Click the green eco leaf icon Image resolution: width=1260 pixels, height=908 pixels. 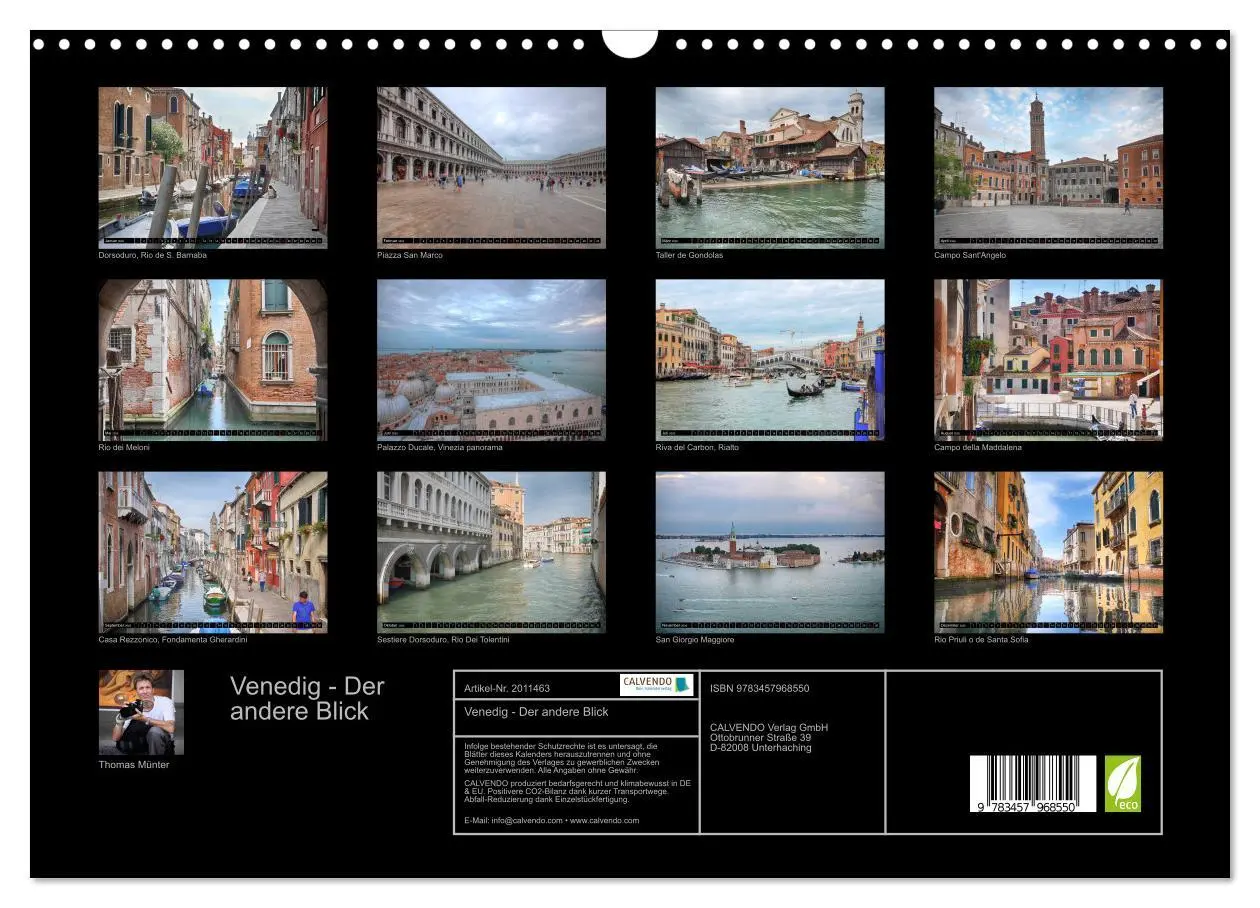point(1122,783)
